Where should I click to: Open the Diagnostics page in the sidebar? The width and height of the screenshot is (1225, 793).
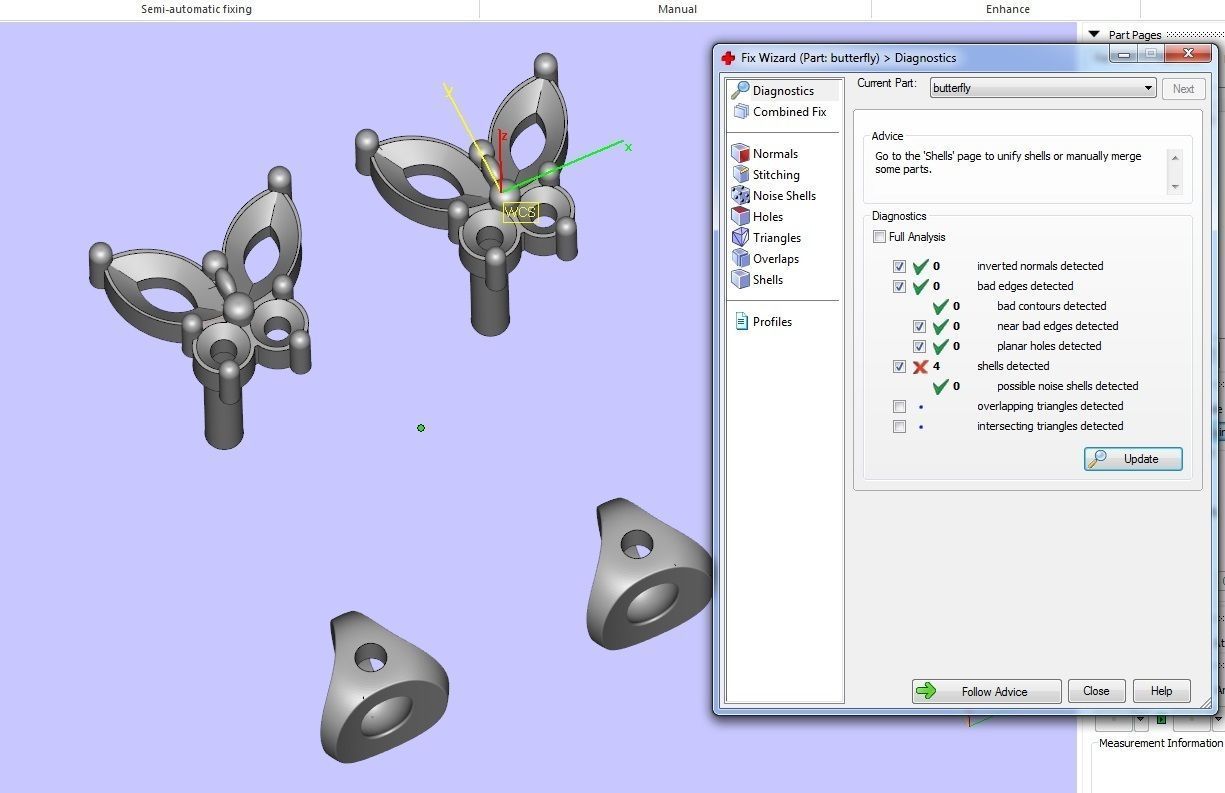pyautogui.click(x=785, y=90)
